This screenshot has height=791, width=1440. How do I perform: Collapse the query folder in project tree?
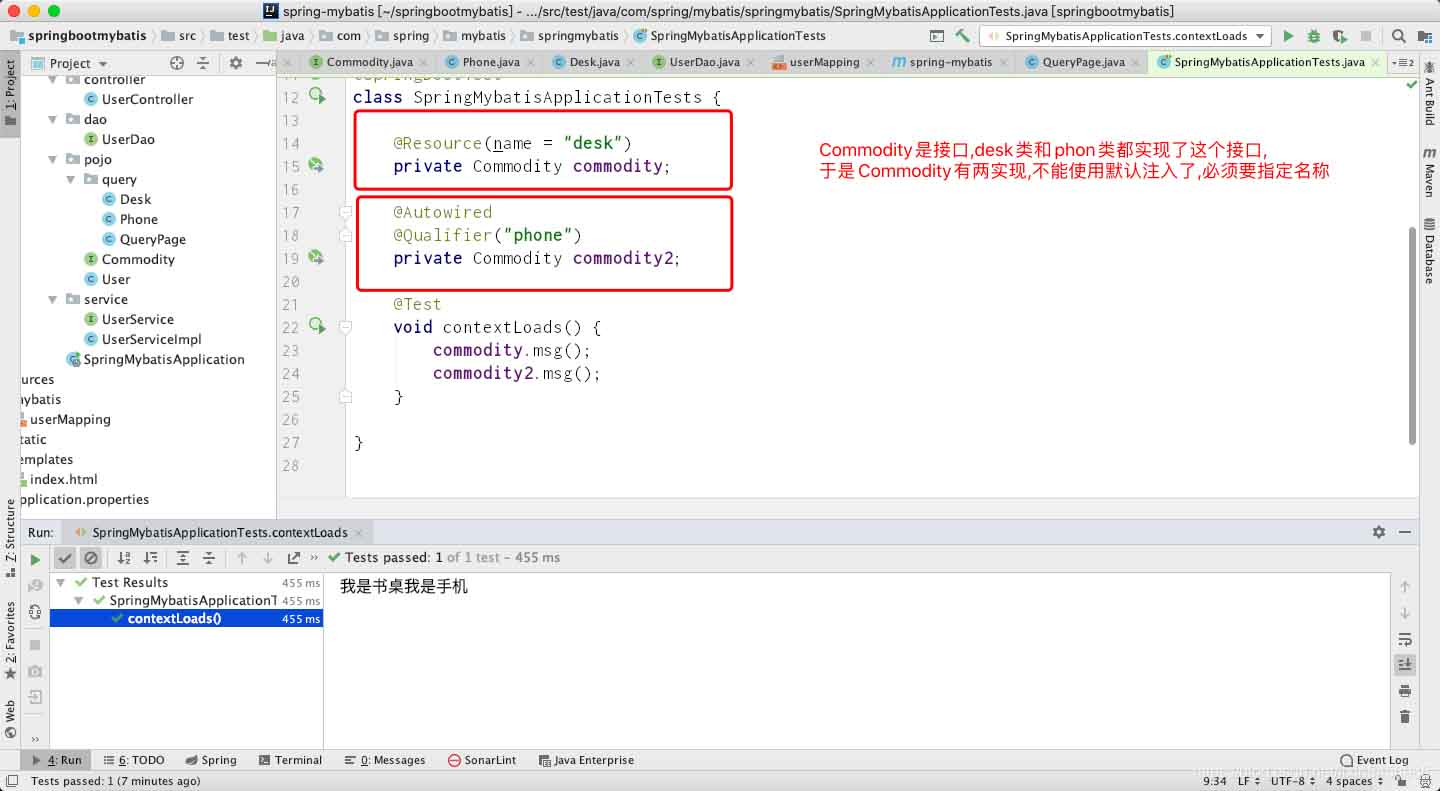click(72, 179)
